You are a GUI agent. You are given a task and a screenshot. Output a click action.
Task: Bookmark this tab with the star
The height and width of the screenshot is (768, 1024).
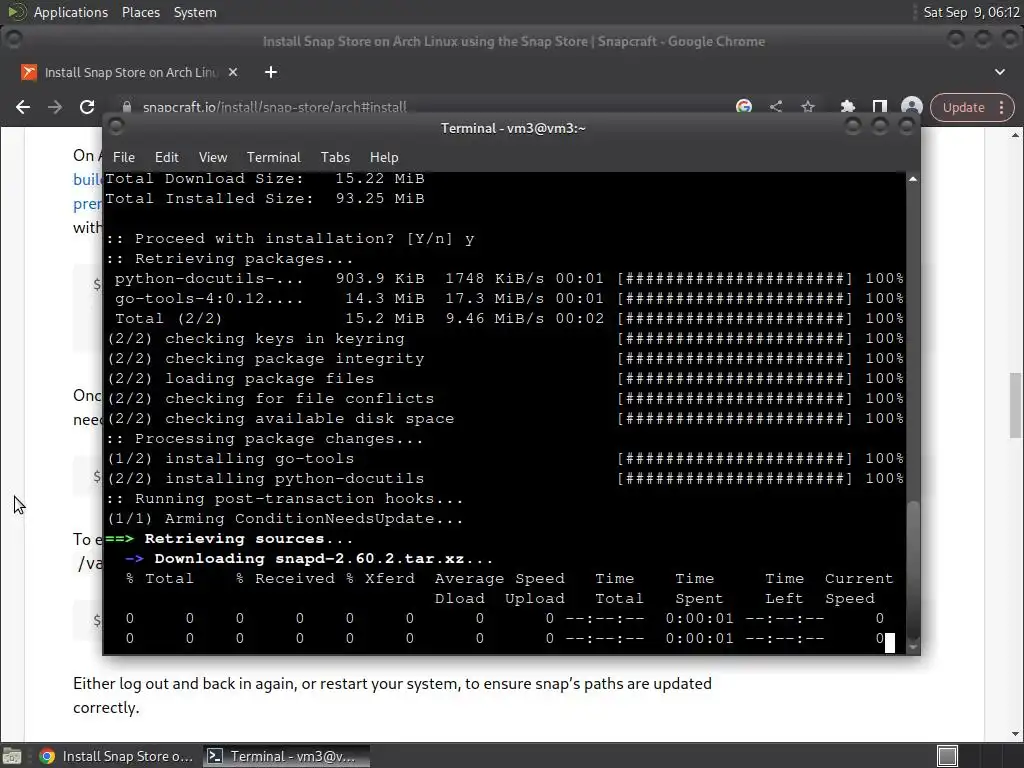pyautogui.click(x=808, y=106)
